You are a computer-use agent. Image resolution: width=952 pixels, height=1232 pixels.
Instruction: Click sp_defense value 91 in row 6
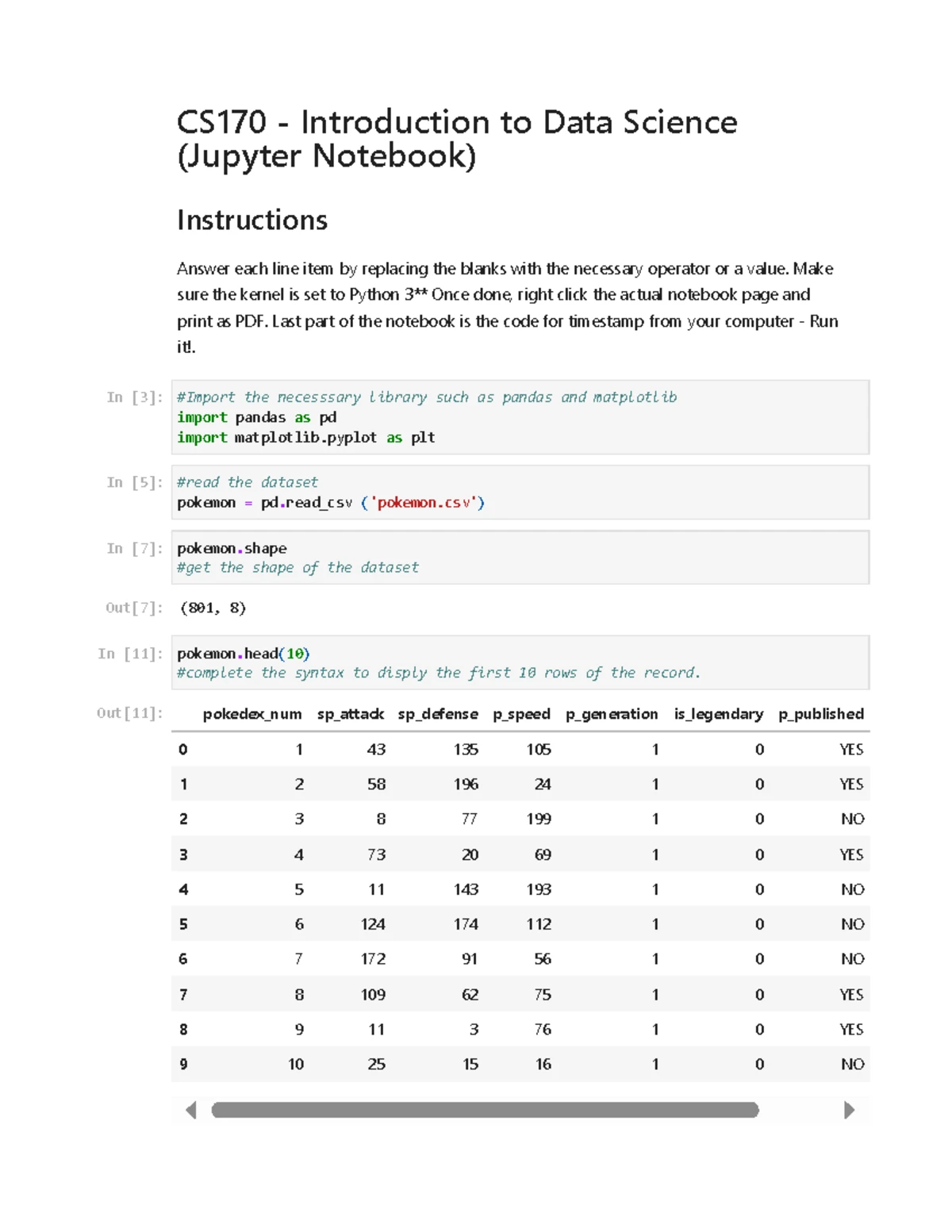[470, 959]
